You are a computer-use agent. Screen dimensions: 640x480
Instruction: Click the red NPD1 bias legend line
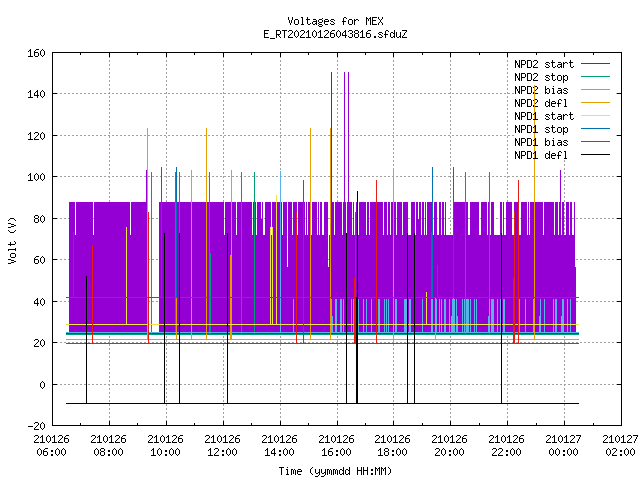595,142
